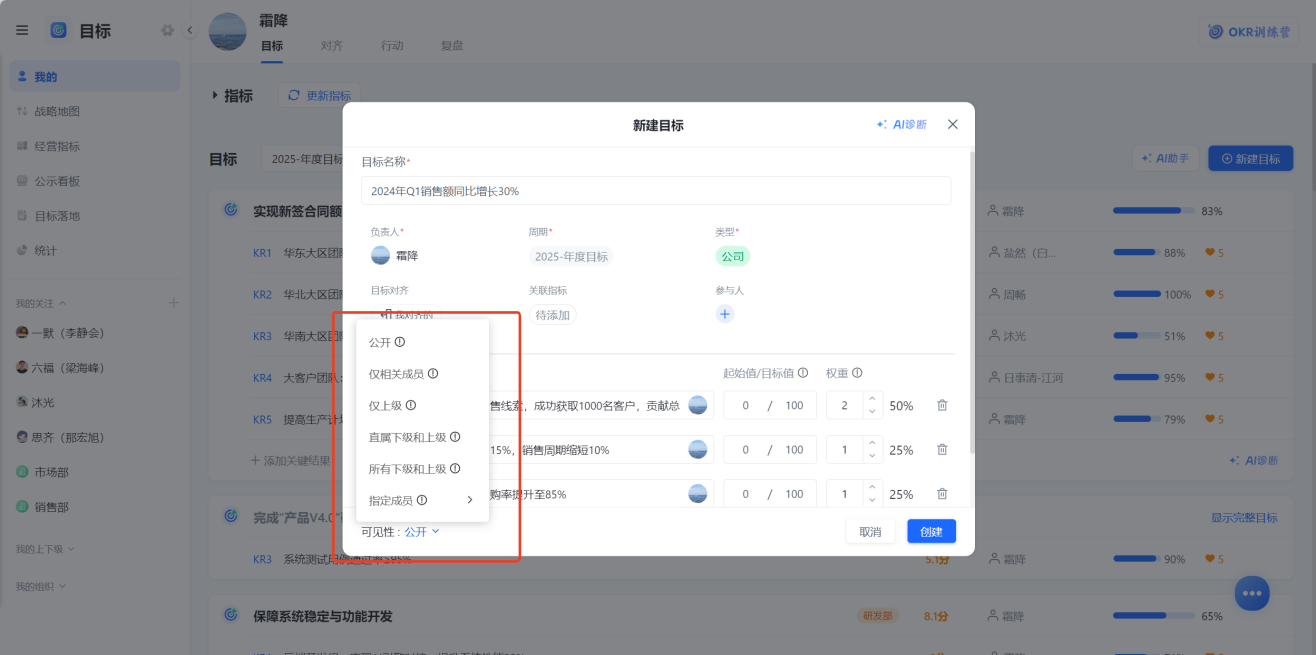Click the plus icon beside 我的关注
Viewport: 1316px width, 655px height.
(x=173, y=303)
